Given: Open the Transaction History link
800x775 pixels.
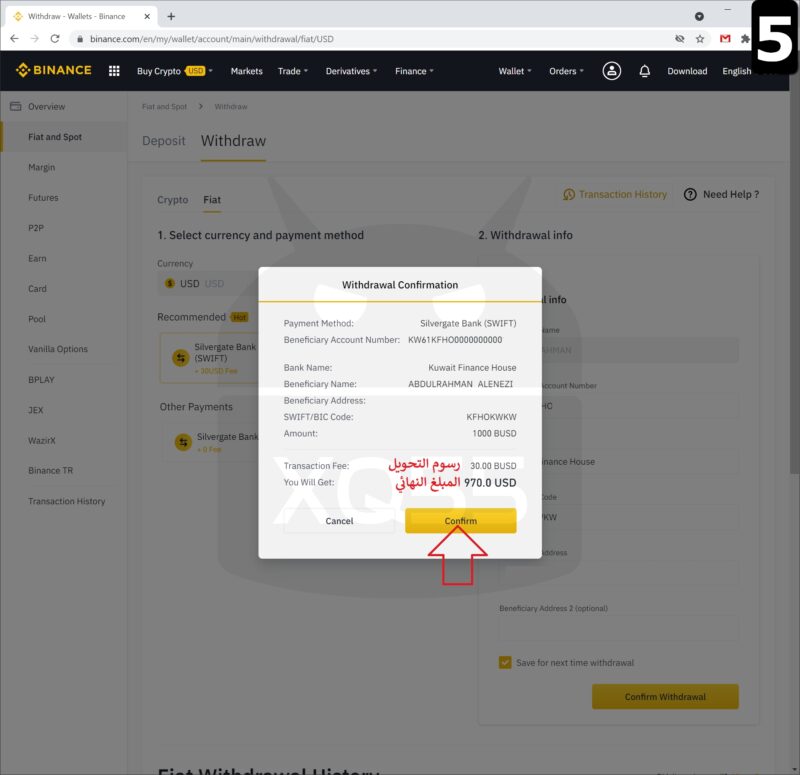Looking at the screenshot, I should pyautogui.click(x=622, y=195).
